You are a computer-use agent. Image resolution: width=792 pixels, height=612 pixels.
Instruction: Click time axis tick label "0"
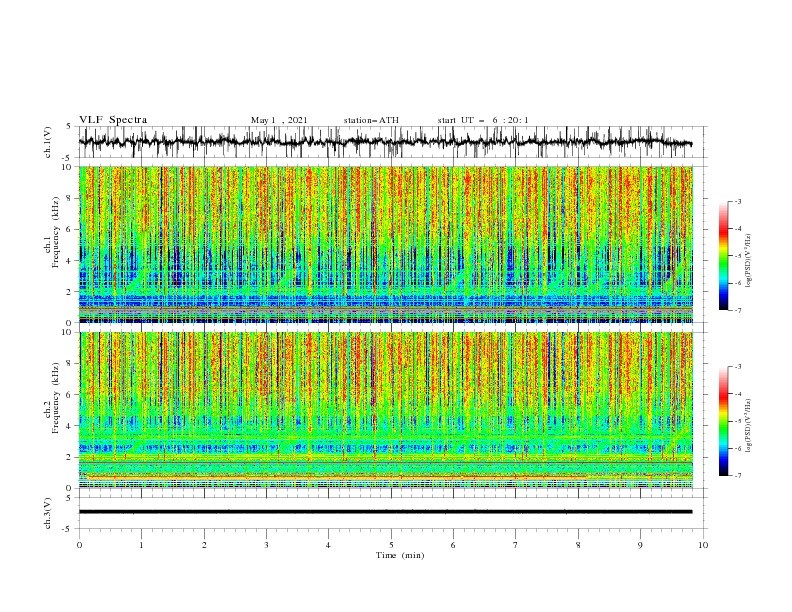79,545
